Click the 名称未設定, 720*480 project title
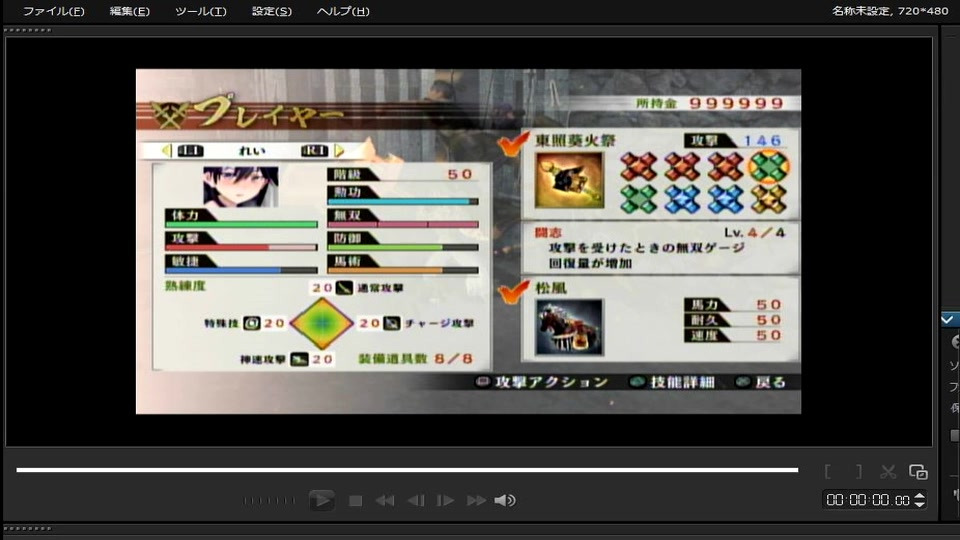The image size is (960, 540). point(890,10)
